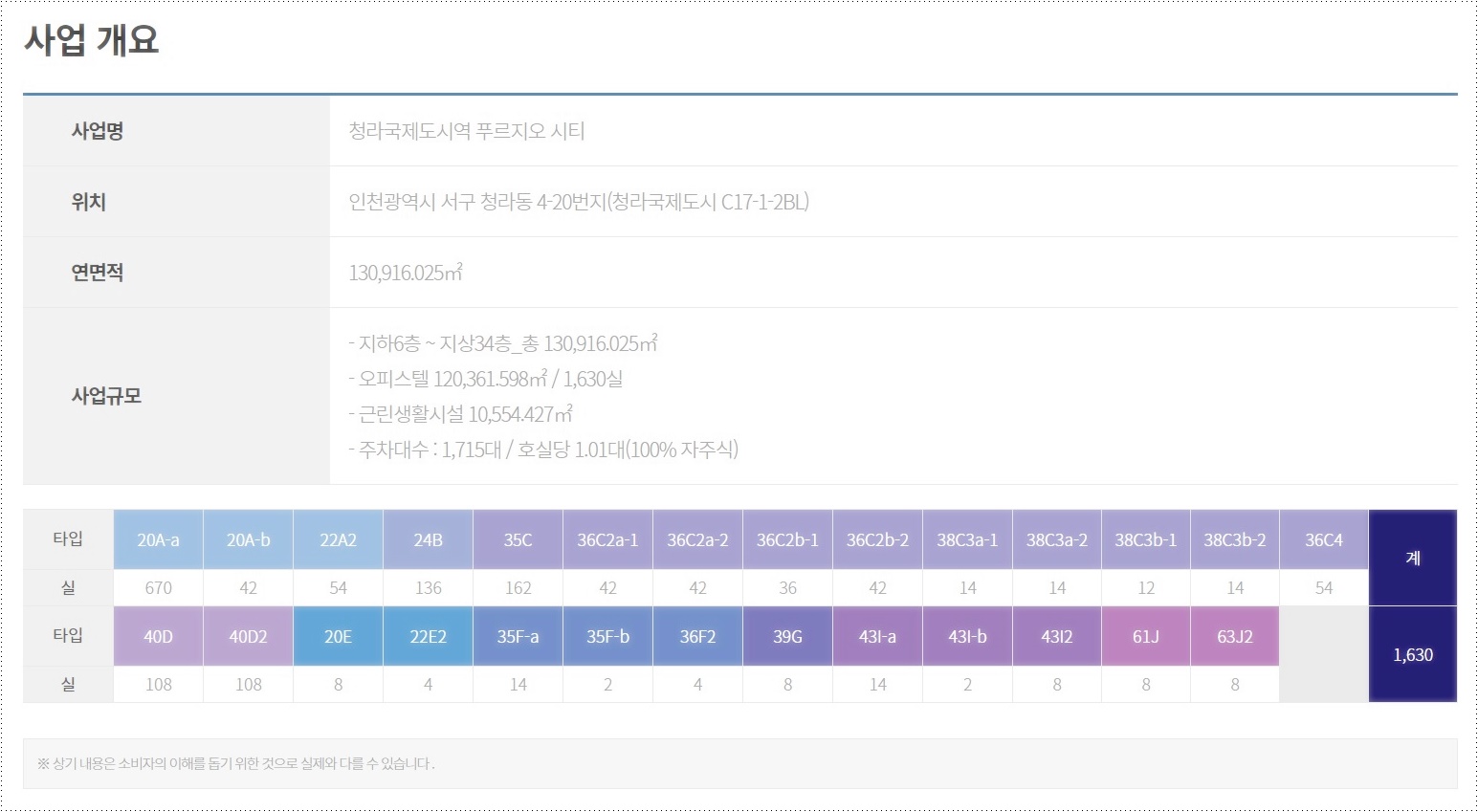Select the 36C2a-1 type cell
1478x812 pixels.
pyautogui.click(x=608, y=540)
